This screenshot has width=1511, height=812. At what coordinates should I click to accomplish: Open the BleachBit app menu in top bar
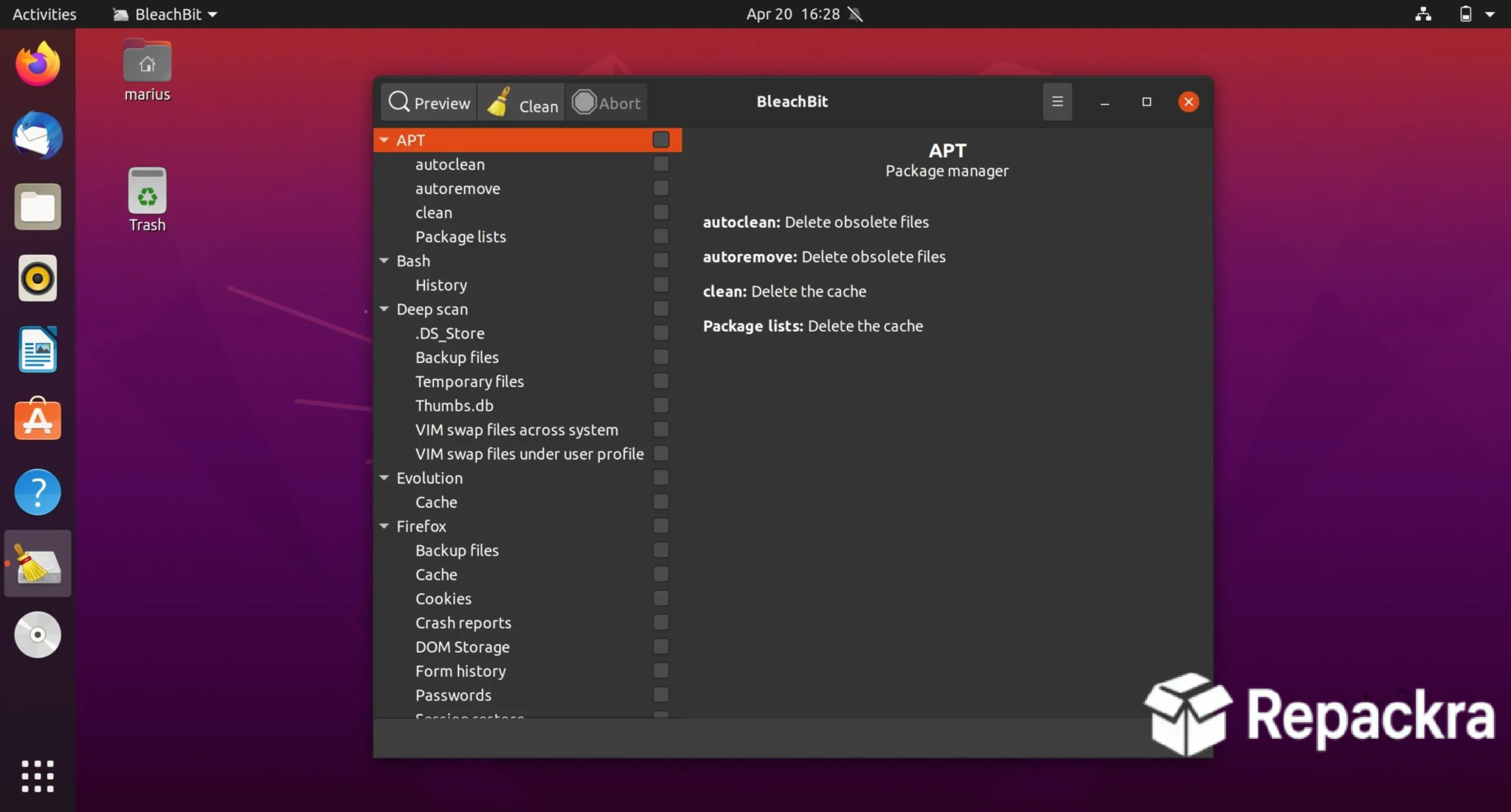[x=166, y=14]
